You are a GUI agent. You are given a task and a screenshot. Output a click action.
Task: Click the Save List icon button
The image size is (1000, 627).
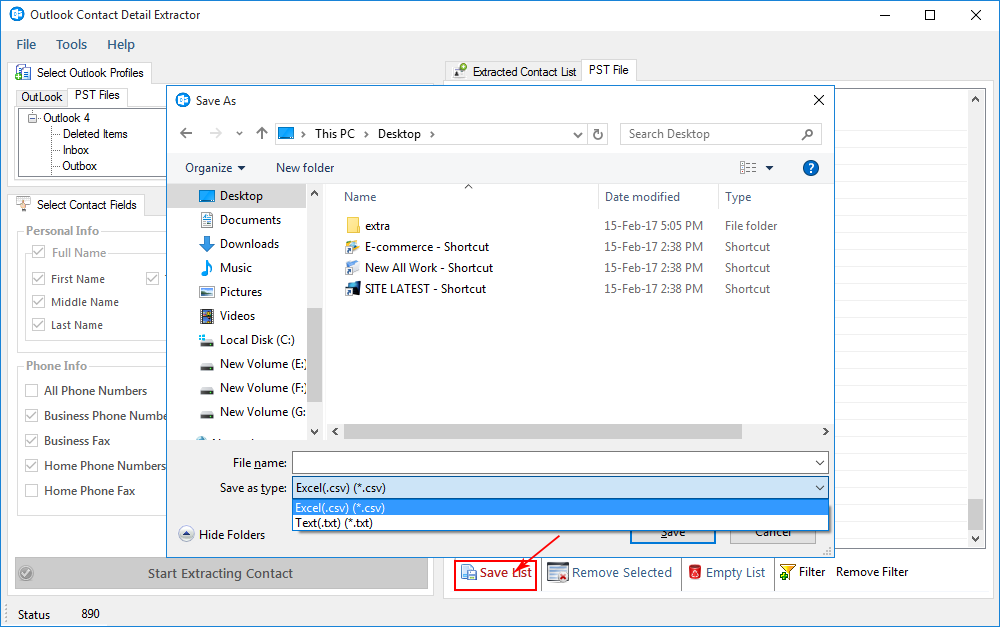pos(469,573)
